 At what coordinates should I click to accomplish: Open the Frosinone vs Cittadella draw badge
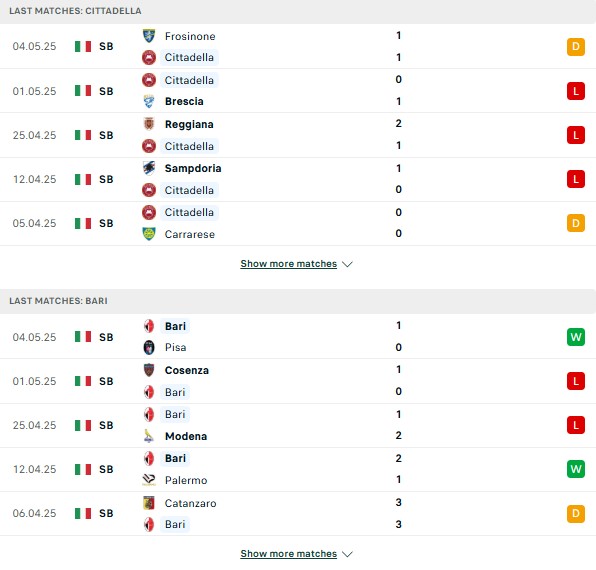[x=575, y=47]
